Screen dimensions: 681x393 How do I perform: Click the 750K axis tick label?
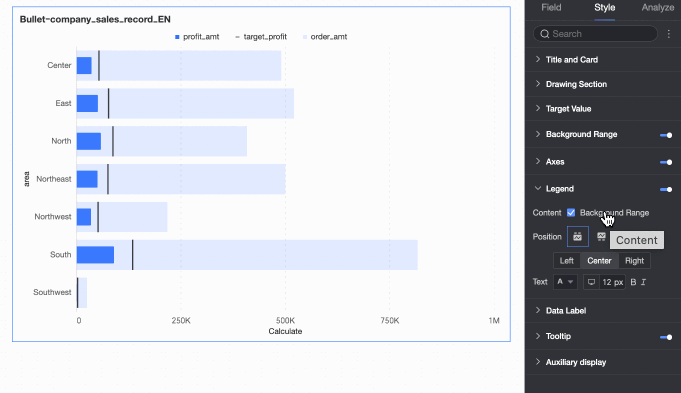tap(390, 320)
